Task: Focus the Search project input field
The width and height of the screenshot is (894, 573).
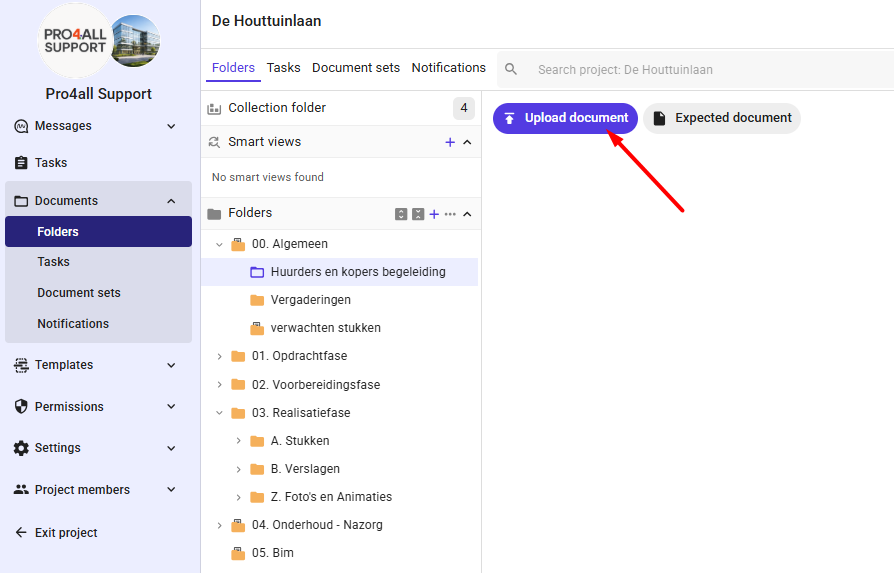Action: (696, 70)
